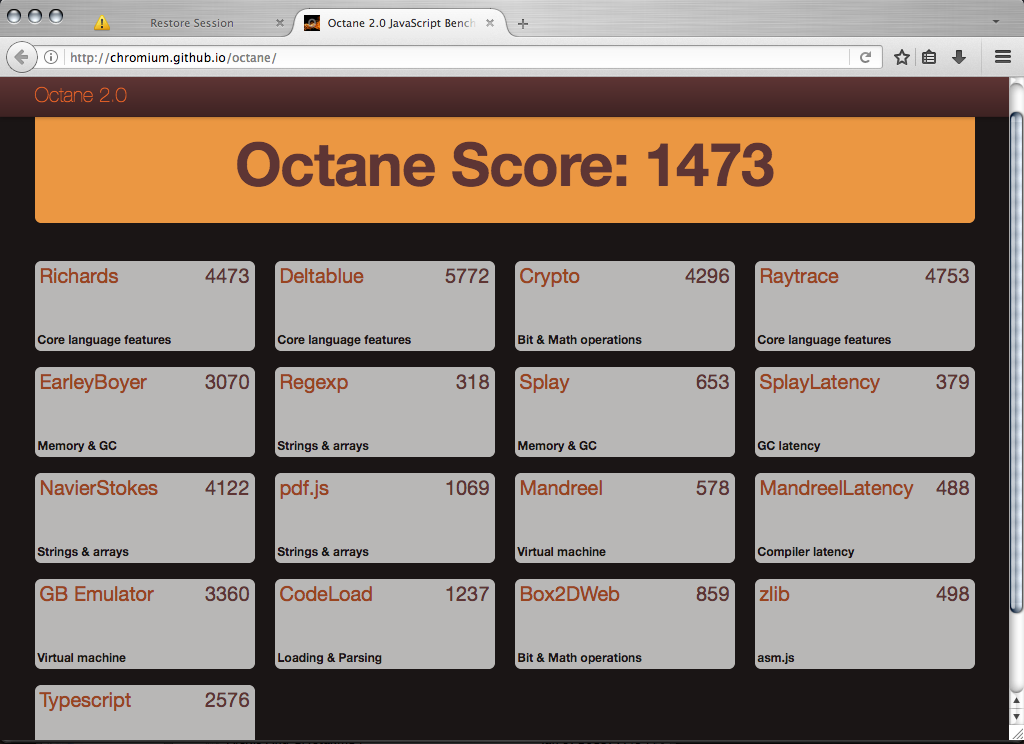
Task: Click the vertical scrollbar thumb
Action: click(x=1016, y=363)
